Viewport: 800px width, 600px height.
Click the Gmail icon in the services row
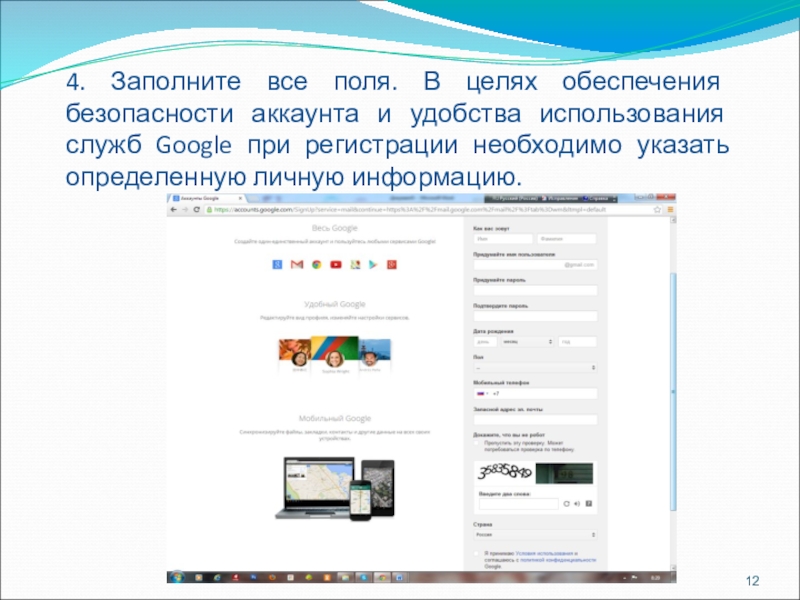point(296,264)
